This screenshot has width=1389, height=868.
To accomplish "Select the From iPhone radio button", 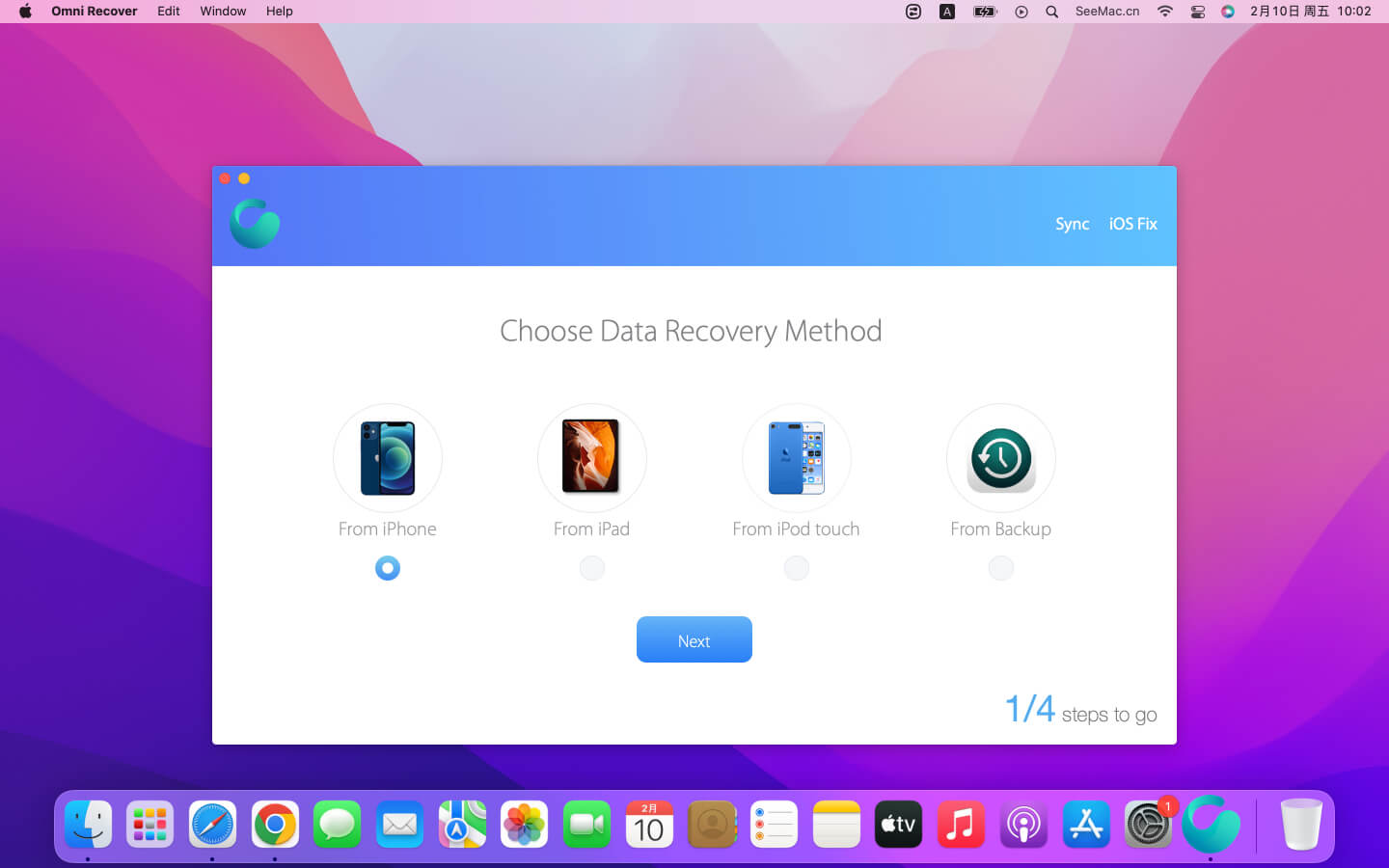I will tap(388, 568).
